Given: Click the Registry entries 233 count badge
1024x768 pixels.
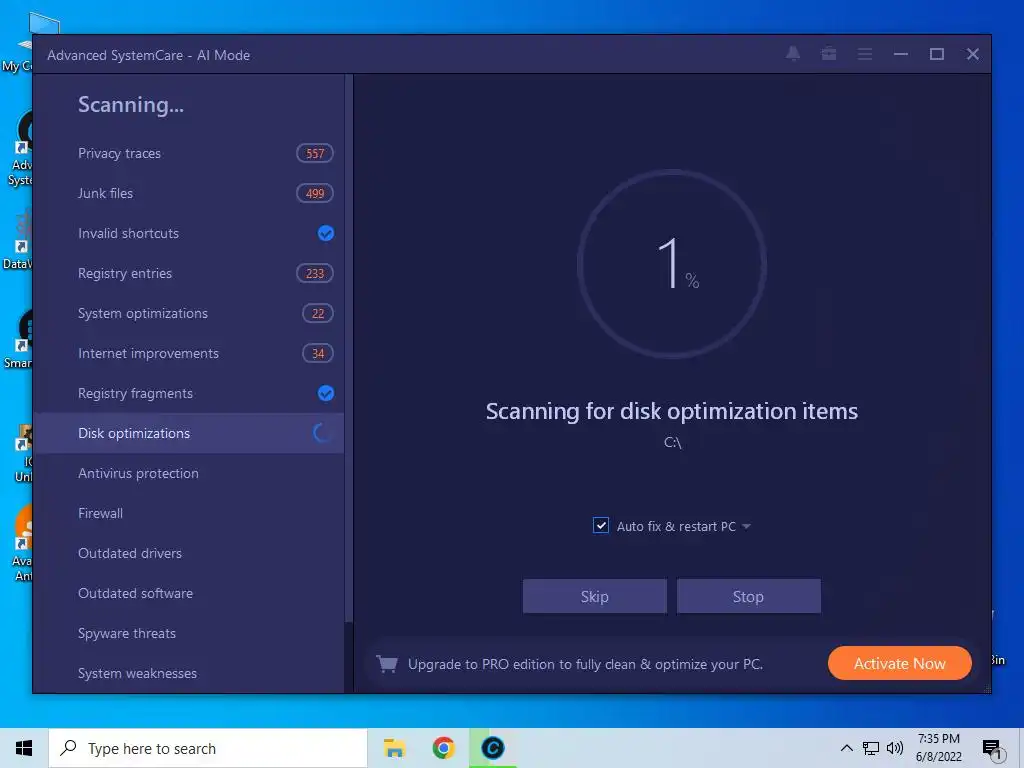Looking at the screenshot, I should [315, 273].
